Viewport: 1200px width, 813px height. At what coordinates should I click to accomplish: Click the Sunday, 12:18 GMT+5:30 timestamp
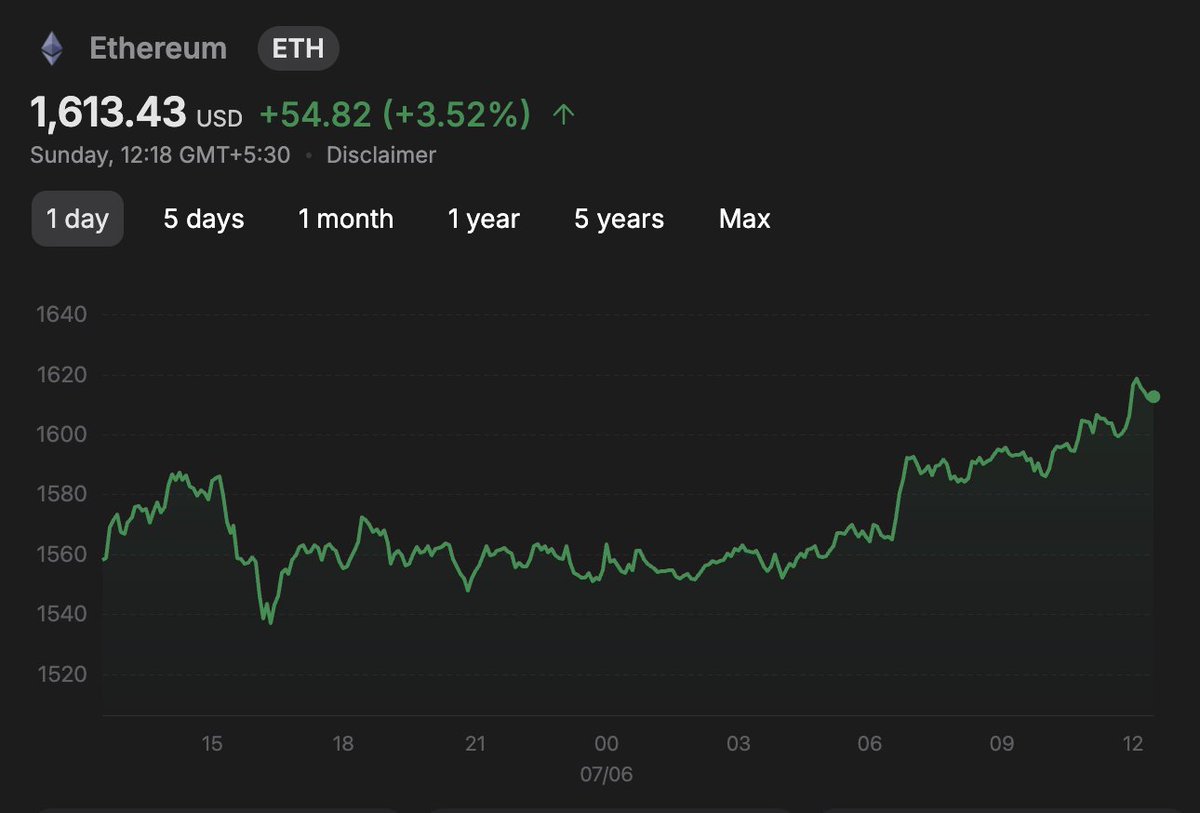pos(160,155)
